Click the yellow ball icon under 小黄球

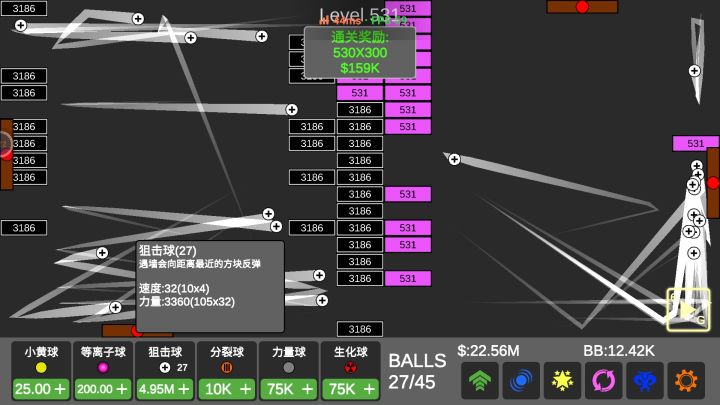41,367
